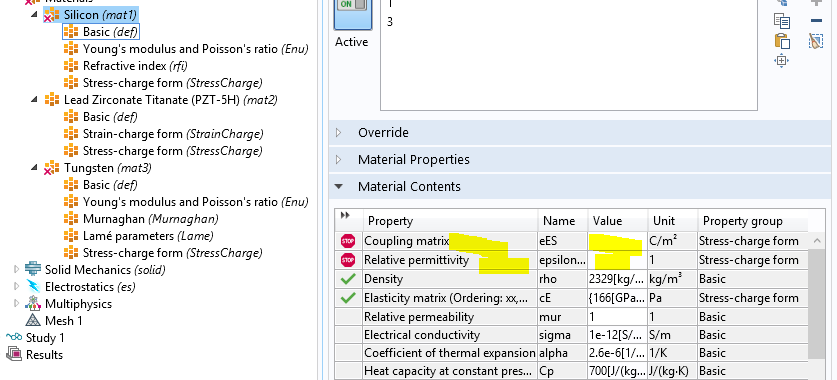Click the Clear Selection broom icon
Screen dimensions: 837x380
(816, 41)
